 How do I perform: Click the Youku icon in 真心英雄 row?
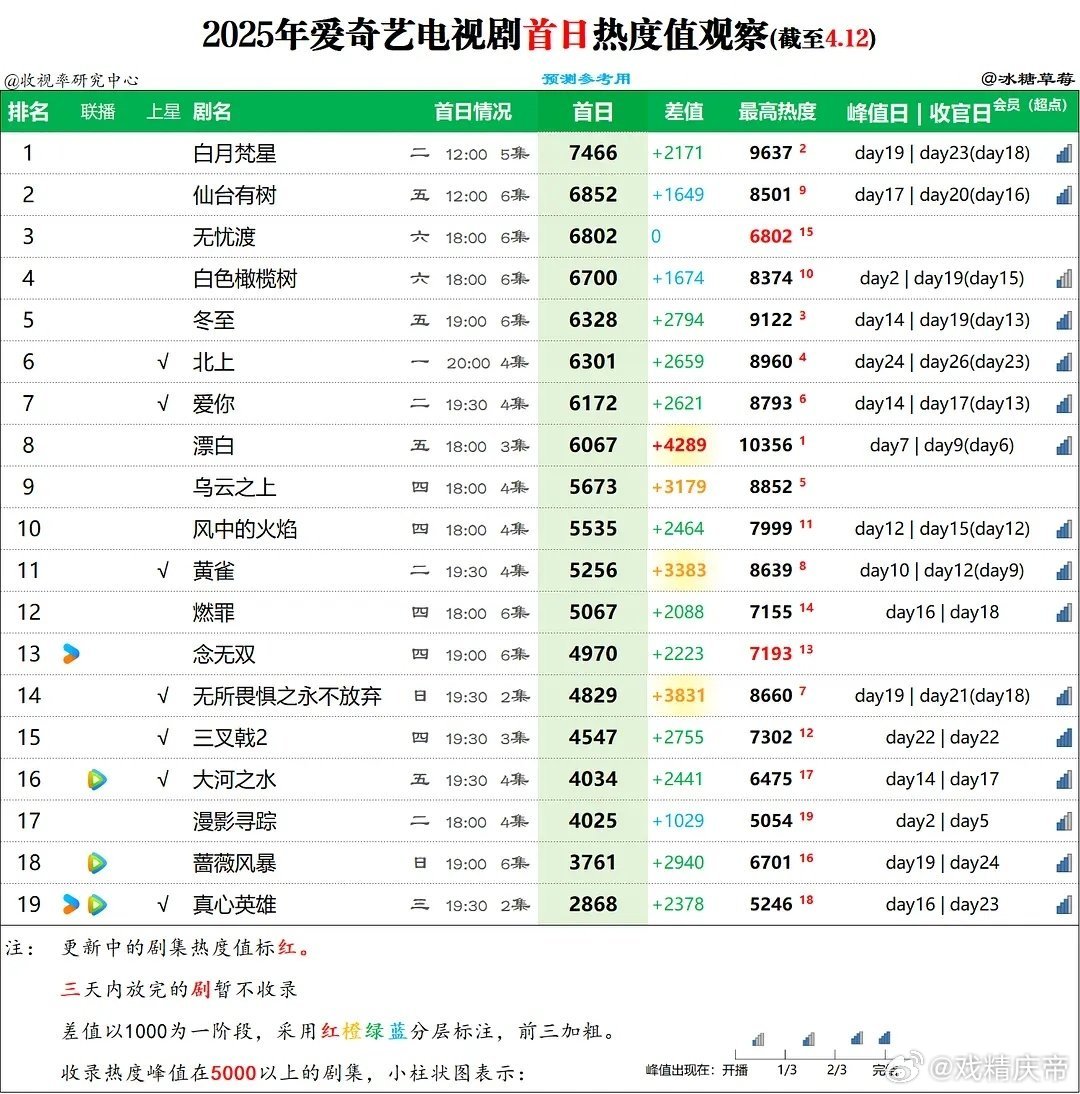[70, 904]
